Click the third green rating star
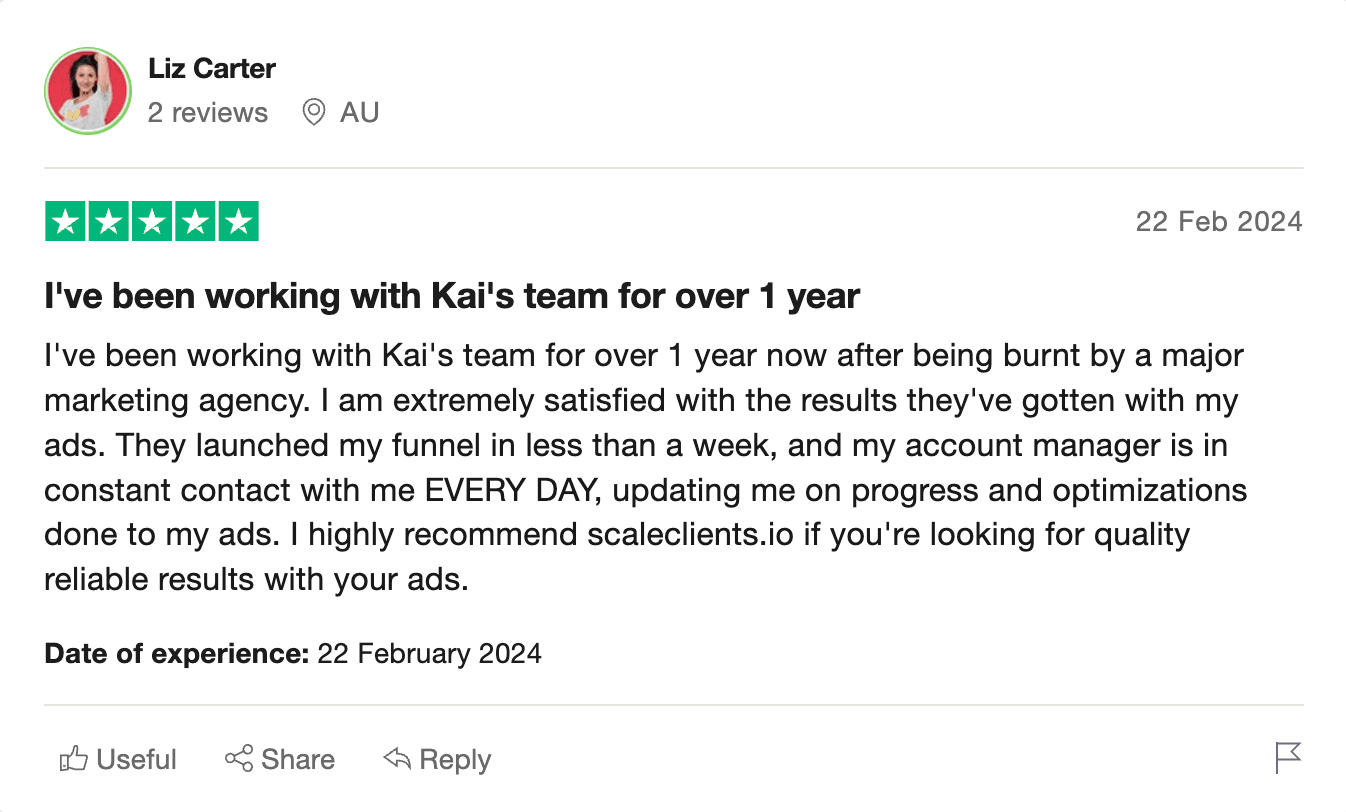The height and width of the screenshot is (812, 1346). pos(152,222)
